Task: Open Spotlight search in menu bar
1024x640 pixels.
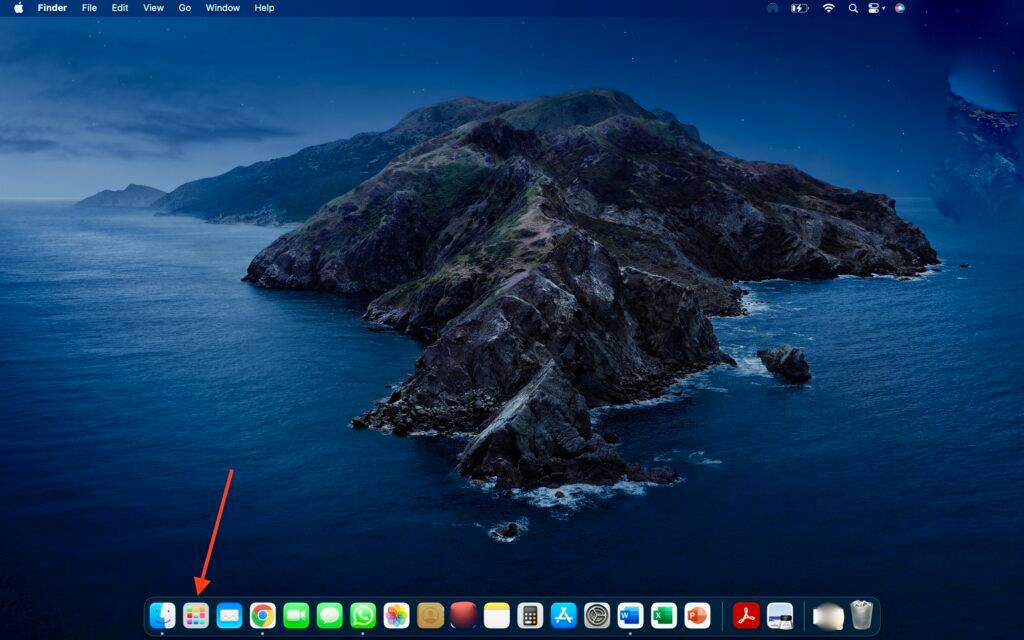Action: 853,8
